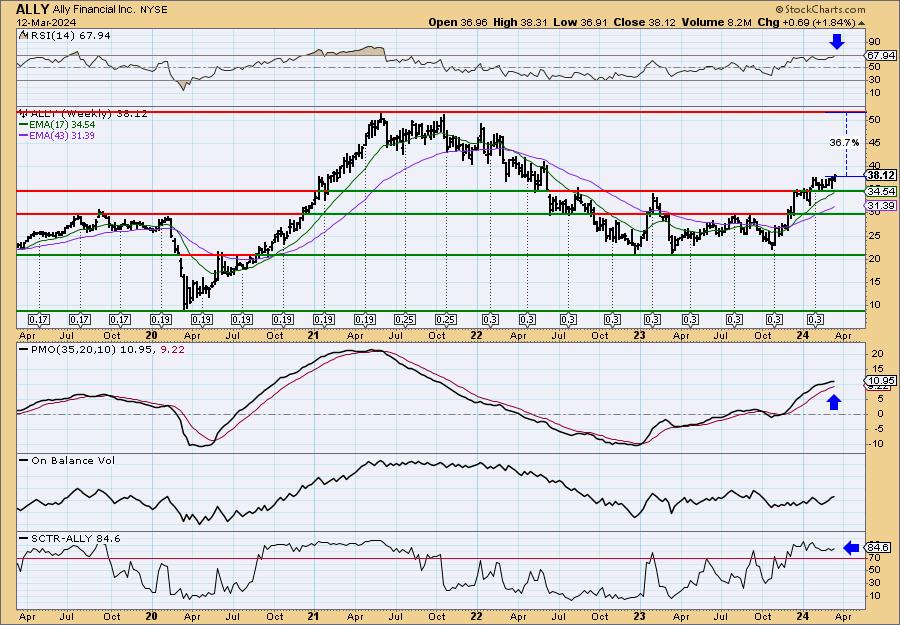This screenshot has width=900, height=625.
Task: Click the Open 36.96 value
Action: pyautogui.click(x=459, y=22)
